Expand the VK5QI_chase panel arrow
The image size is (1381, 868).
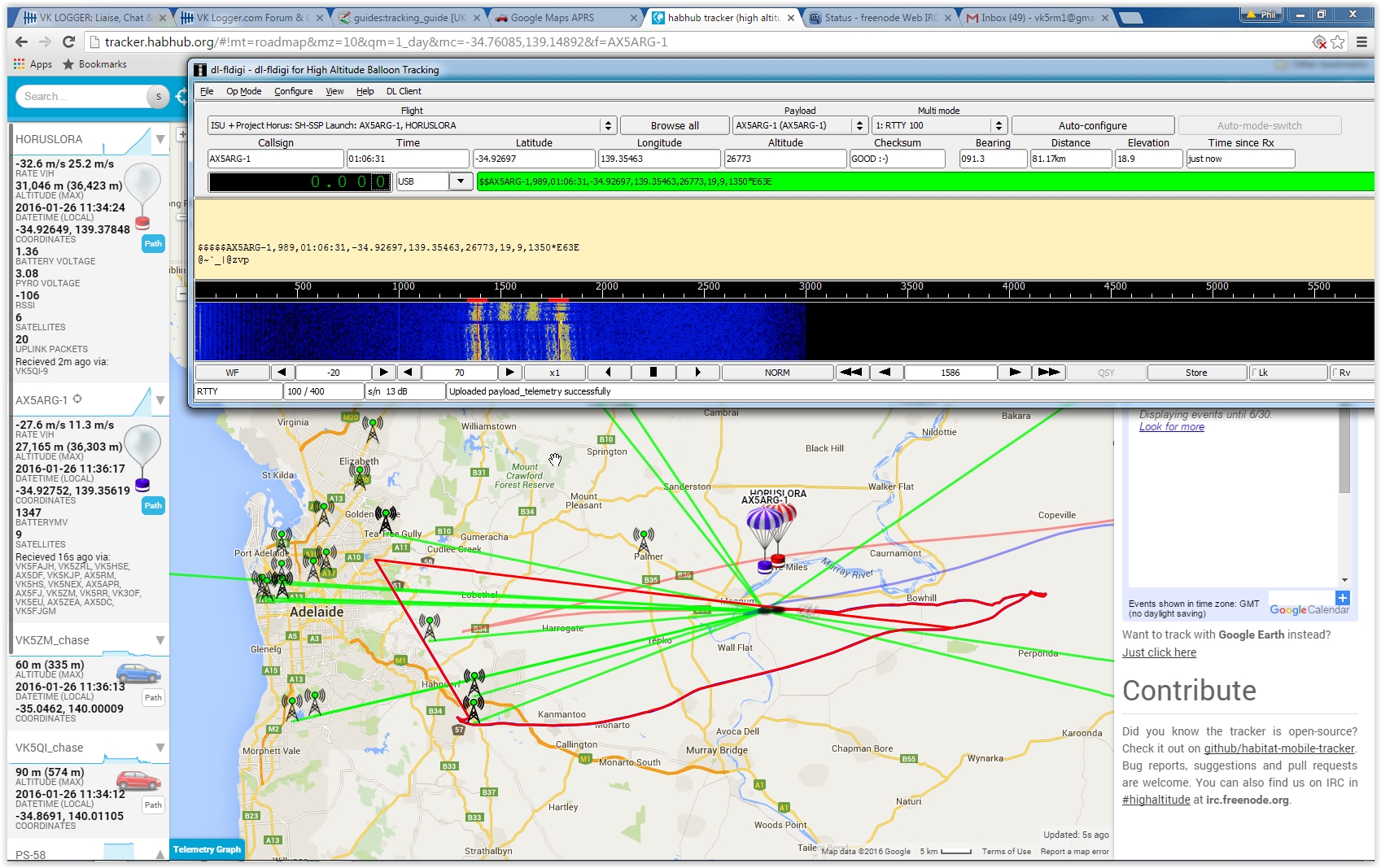pyautogui.click(x=160, y=748)
